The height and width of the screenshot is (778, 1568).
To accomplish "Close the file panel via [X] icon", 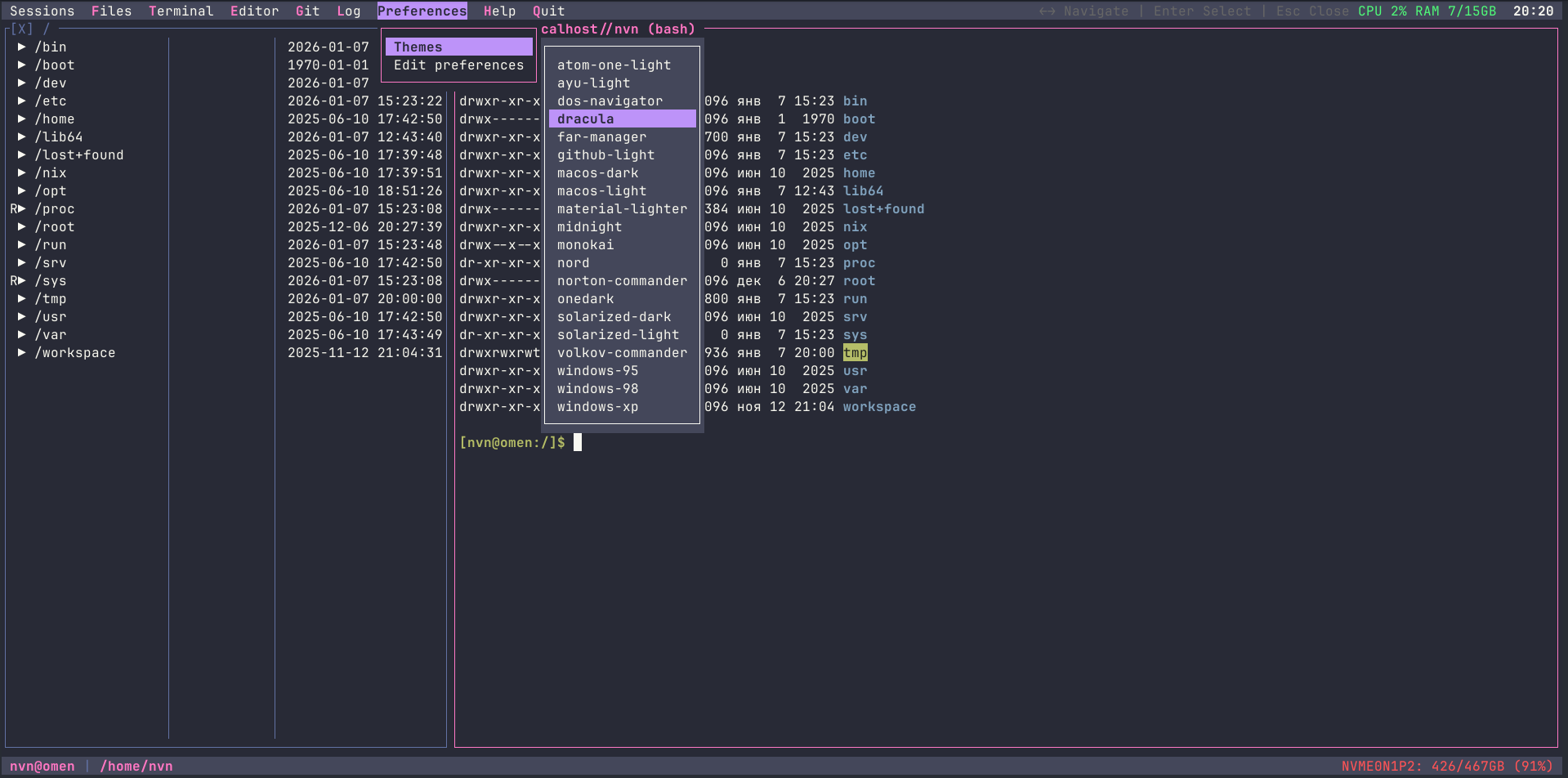I will [x=21, y=29].
